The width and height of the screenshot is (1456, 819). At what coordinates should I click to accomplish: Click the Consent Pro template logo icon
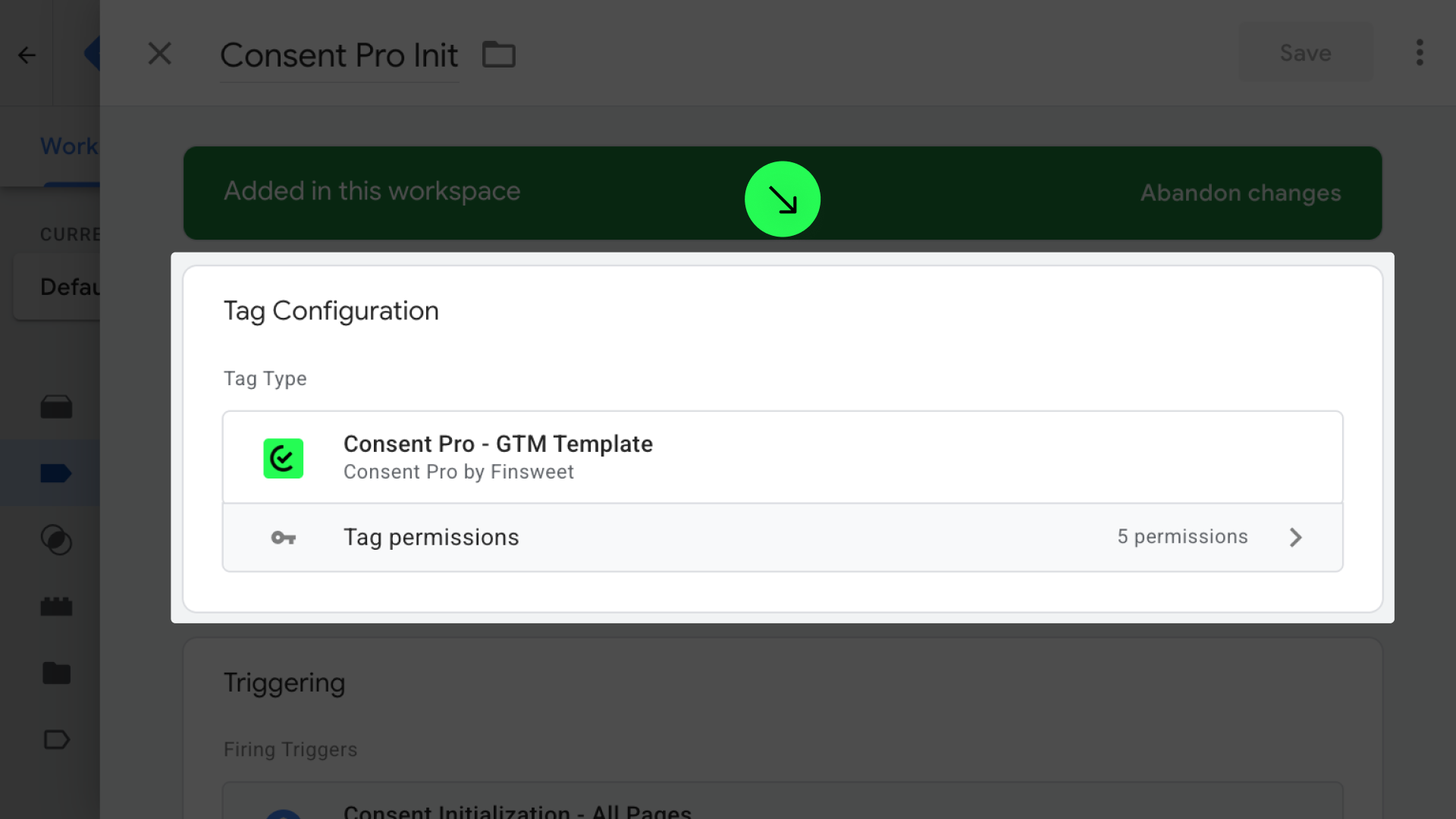click(283, 458)
